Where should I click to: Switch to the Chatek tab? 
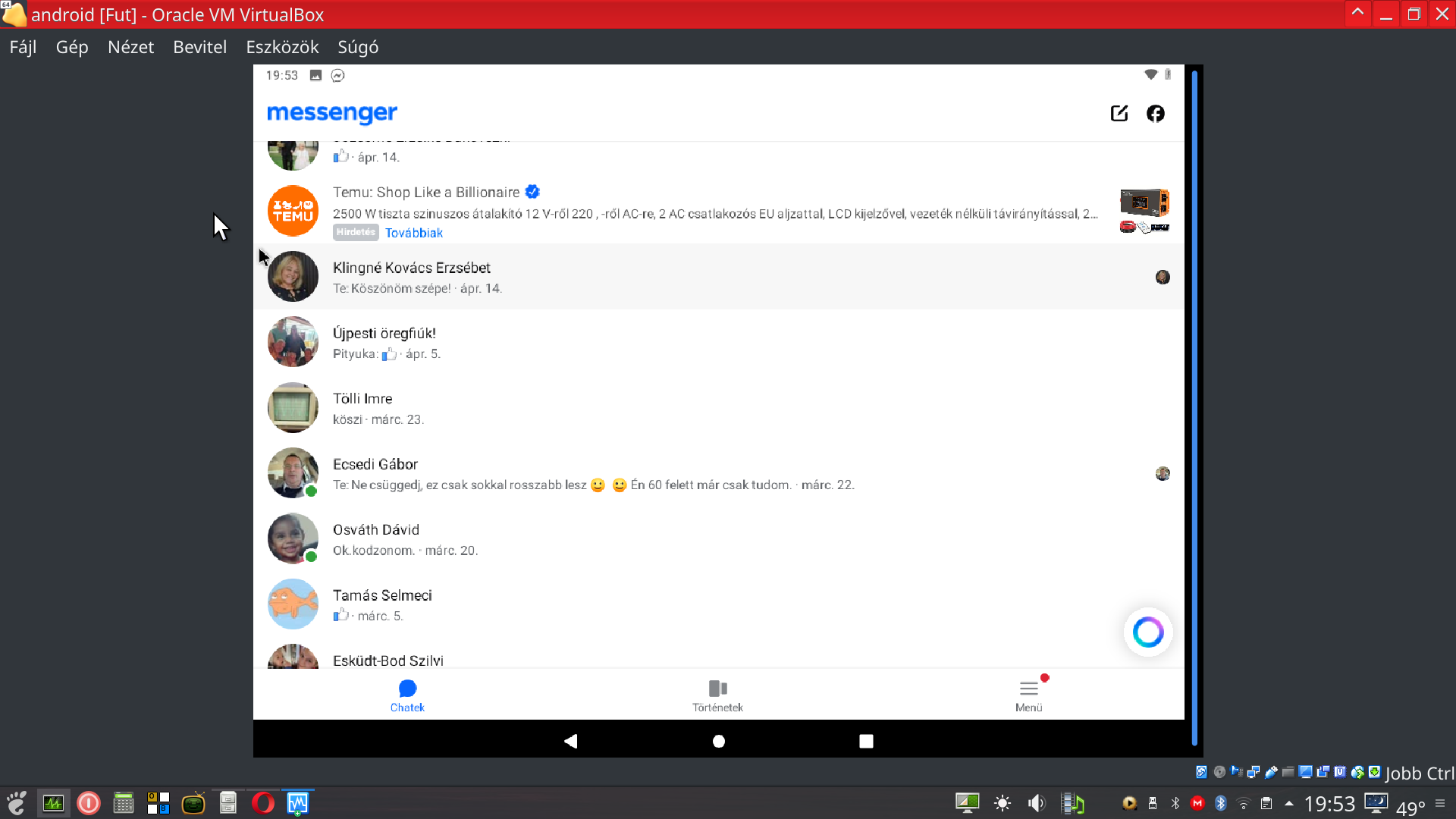tap(407, 696)
